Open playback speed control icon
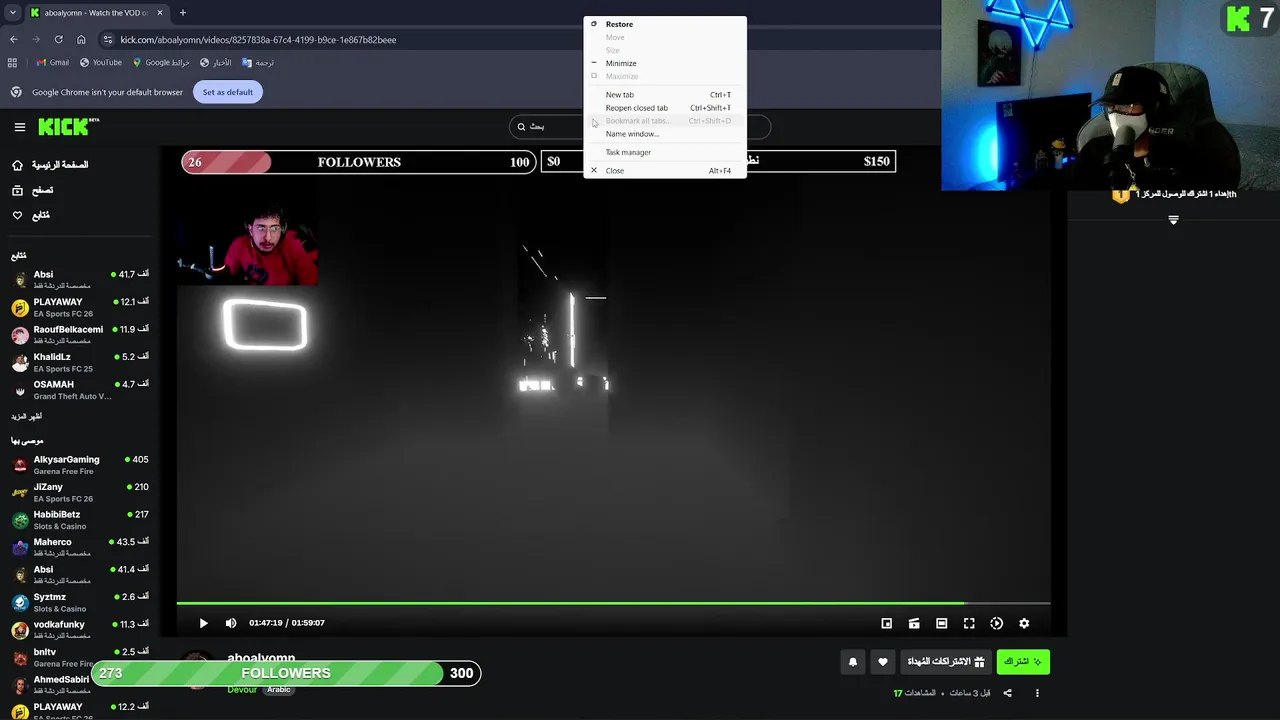1280x720 pixels. pos(996,623)
